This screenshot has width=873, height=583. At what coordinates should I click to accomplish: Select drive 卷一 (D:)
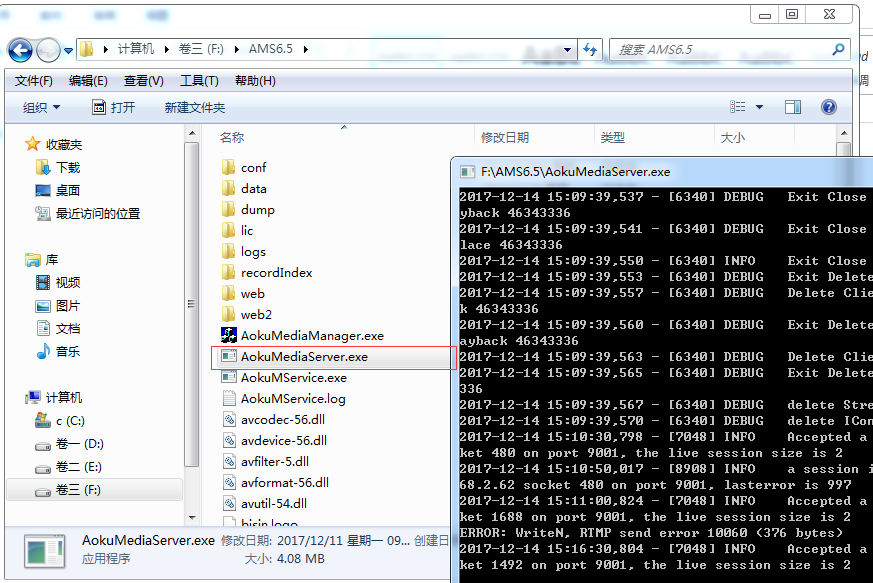(x=70, y=444)
